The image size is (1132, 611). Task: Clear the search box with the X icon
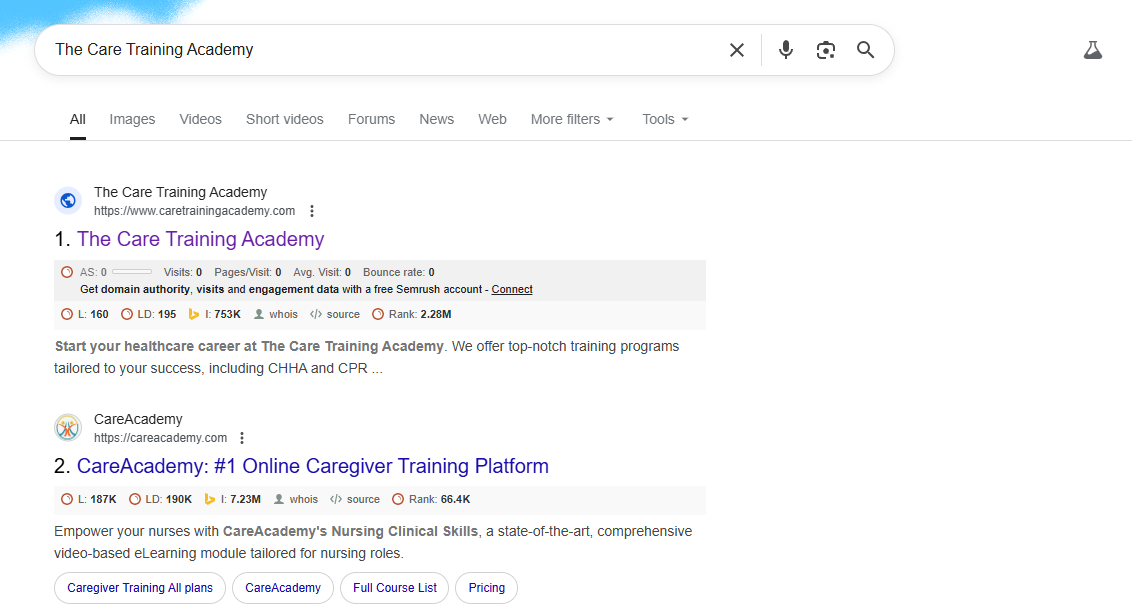[x=737, y=50]
